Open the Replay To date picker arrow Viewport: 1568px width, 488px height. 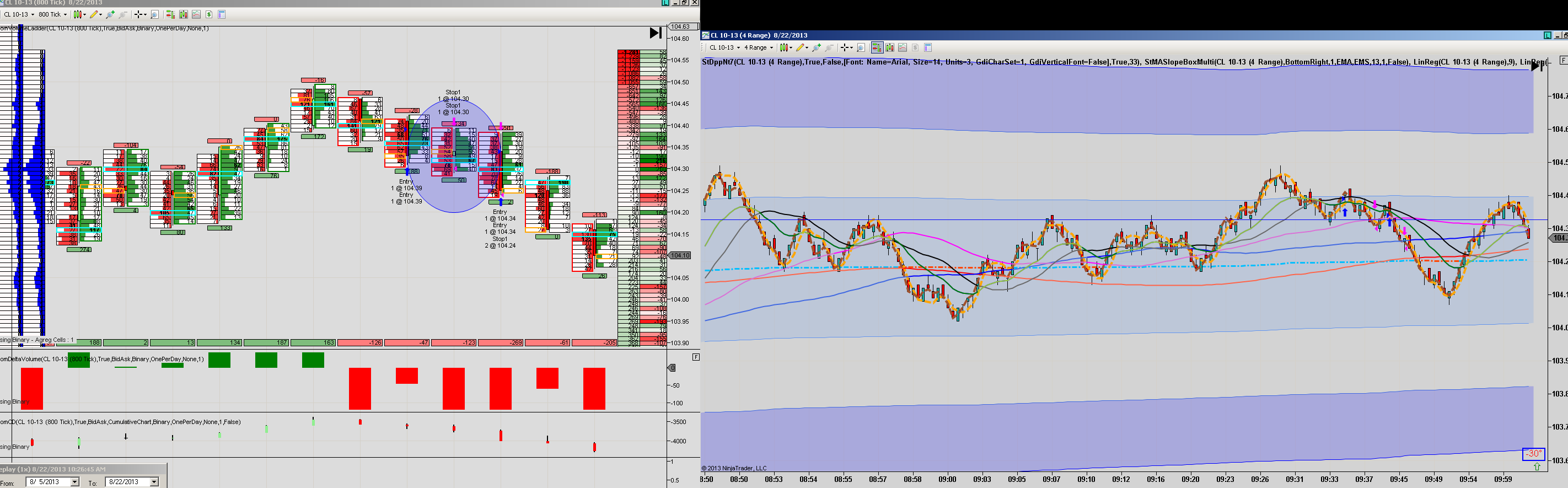154,482
